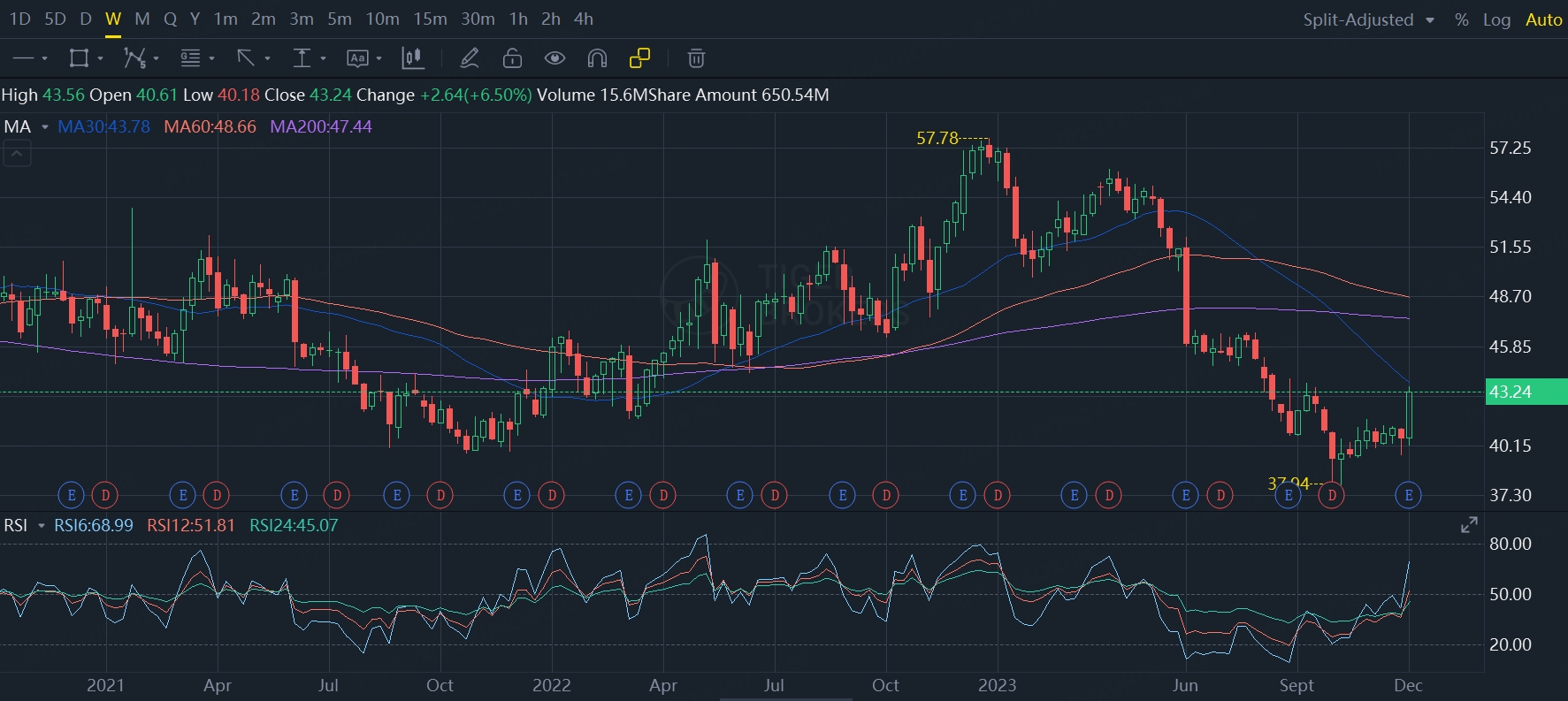Open the candlestick chart type icon
The height and width of the screenshot is (701, 1568).
[x=412, y=58]
